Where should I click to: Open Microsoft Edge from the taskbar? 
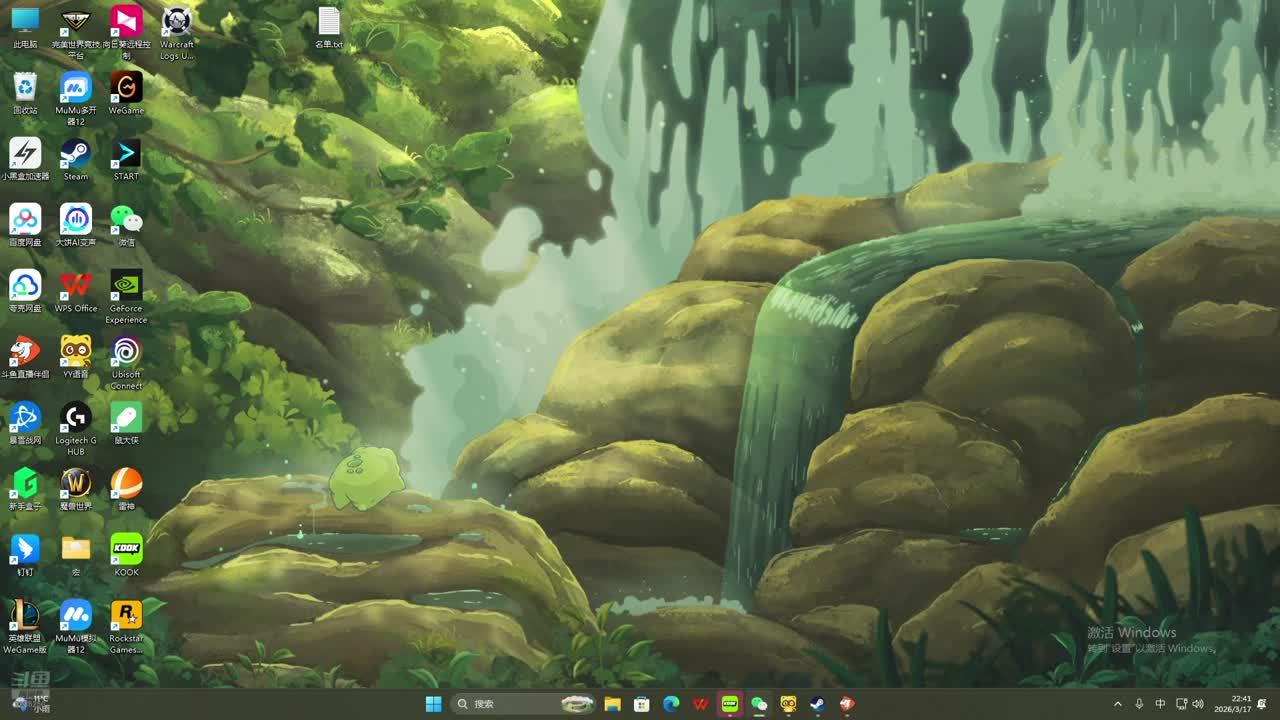(671, 704)
